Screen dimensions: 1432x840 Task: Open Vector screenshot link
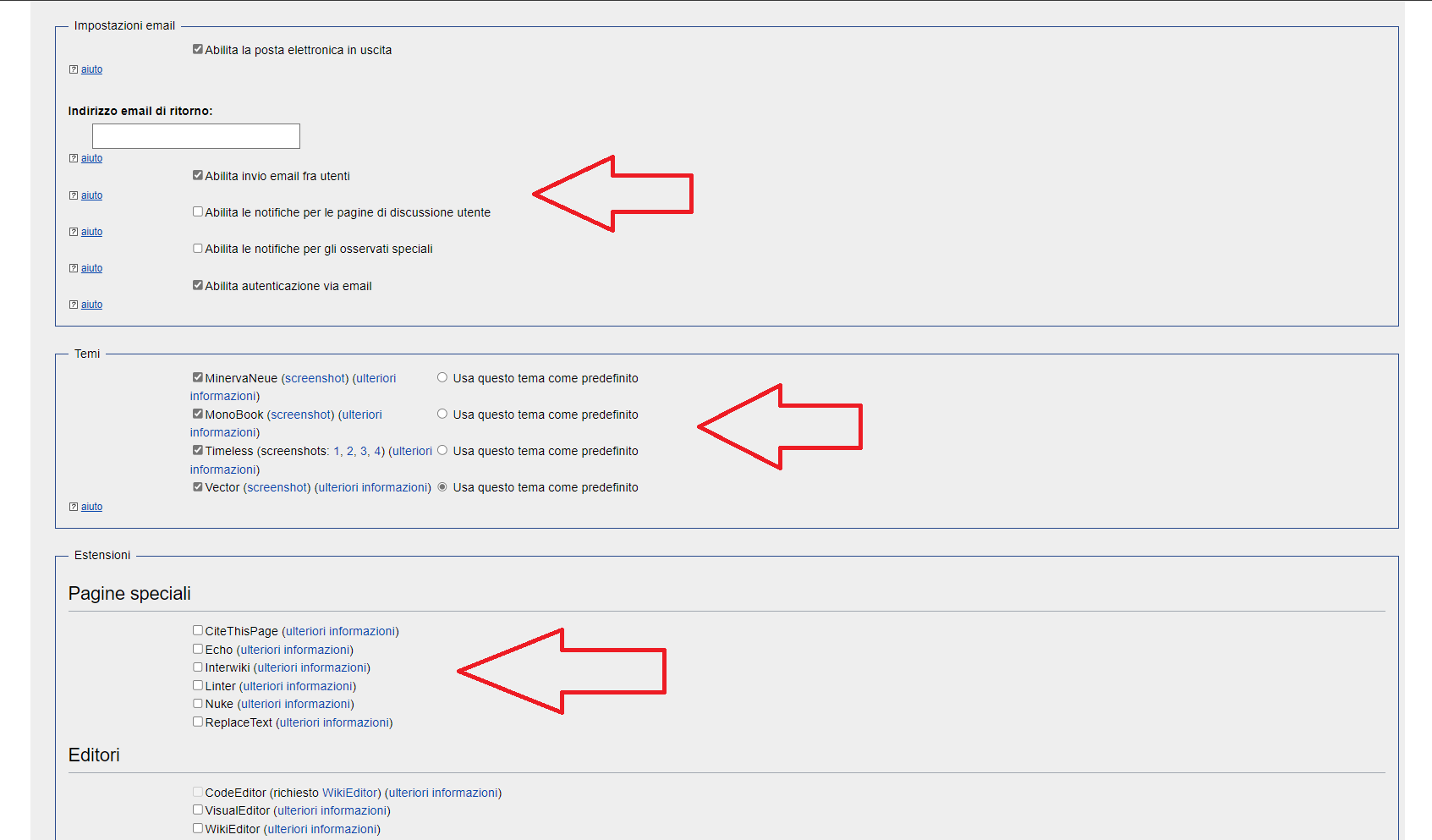point(277,487)
